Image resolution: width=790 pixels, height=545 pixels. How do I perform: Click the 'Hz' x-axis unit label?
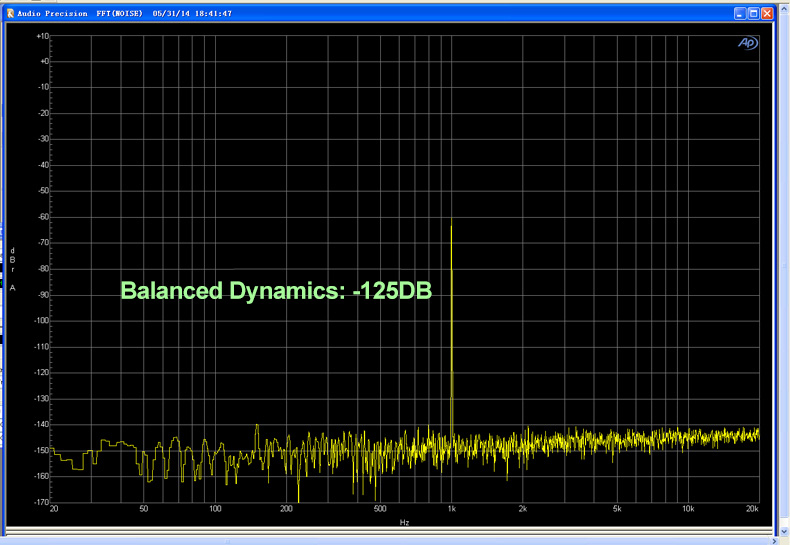[404, 522]
